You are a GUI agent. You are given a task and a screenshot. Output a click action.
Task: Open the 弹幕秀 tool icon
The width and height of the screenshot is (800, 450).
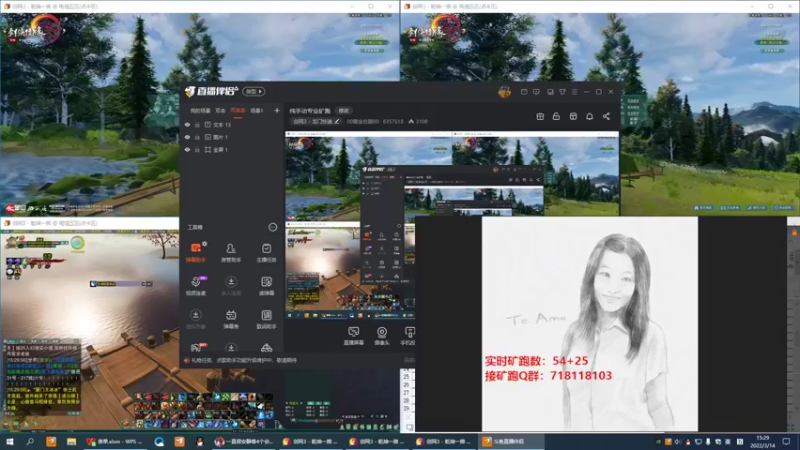(x=231, y=319)
